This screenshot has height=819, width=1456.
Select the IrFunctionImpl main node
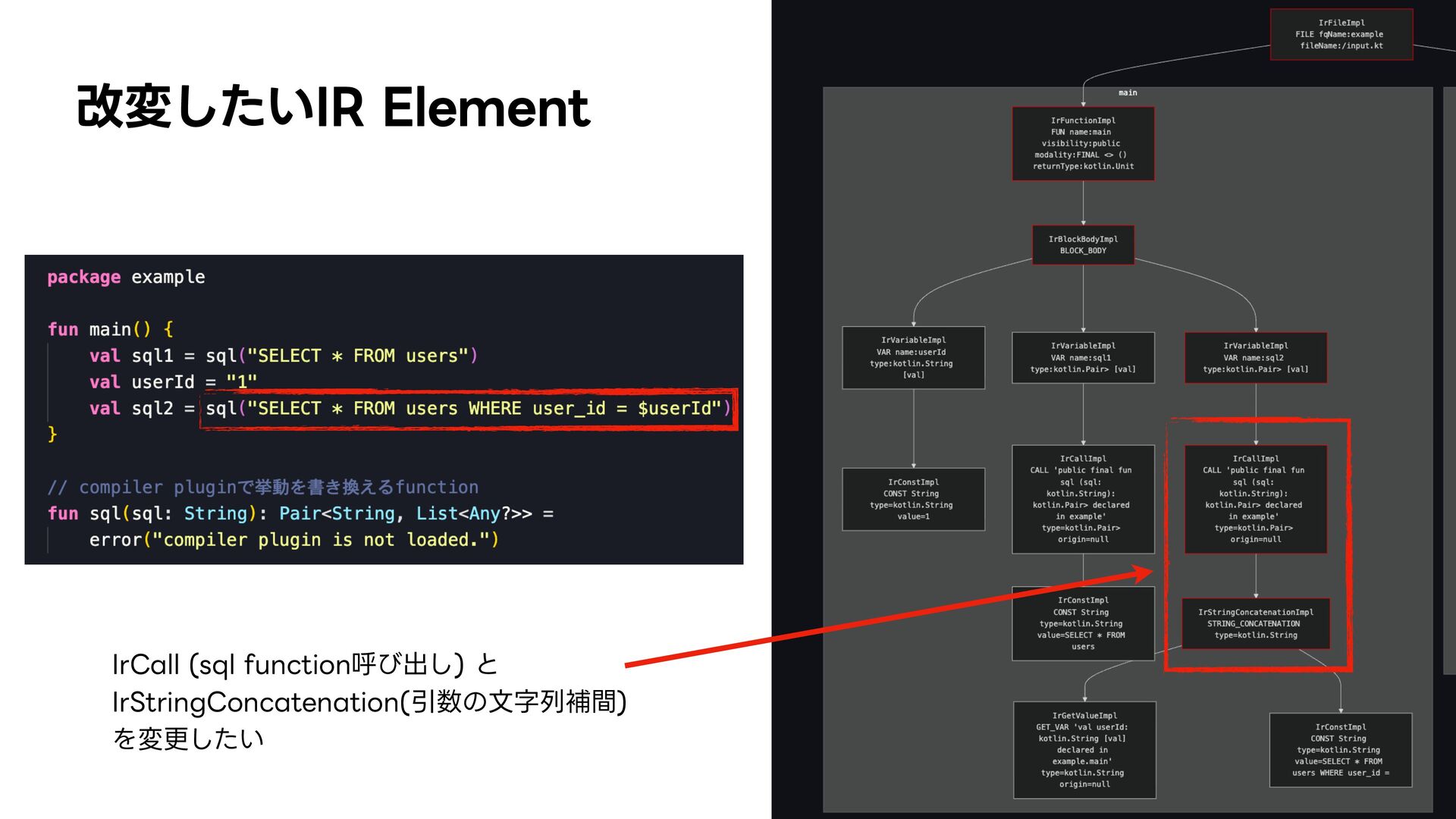[1083, 143]
